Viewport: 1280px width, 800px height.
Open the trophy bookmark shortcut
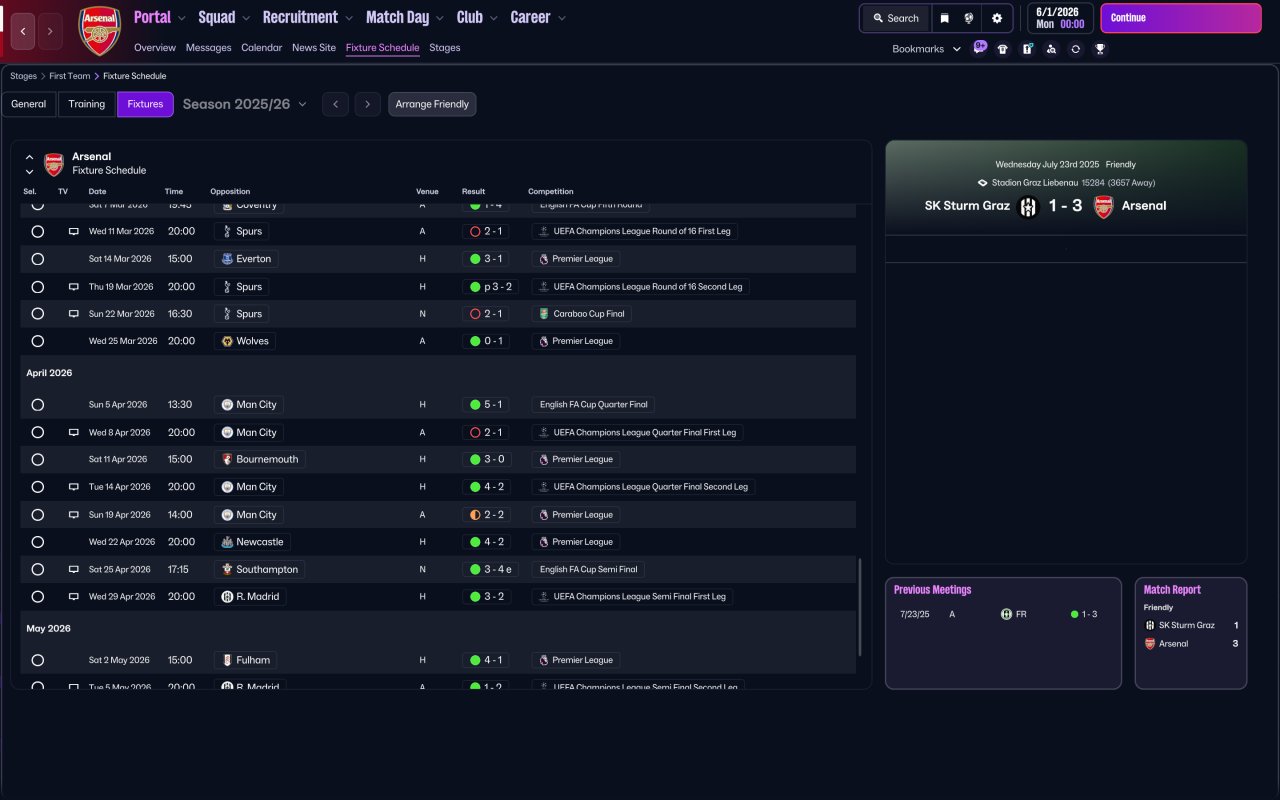[1100, 49]
